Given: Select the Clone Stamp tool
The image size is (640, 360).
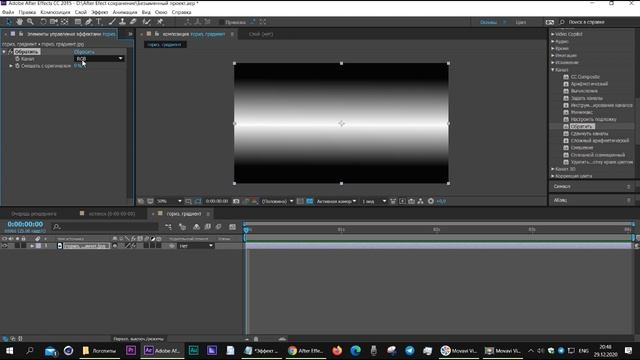Looking at the screenshot, I should (x=122, y=22).
